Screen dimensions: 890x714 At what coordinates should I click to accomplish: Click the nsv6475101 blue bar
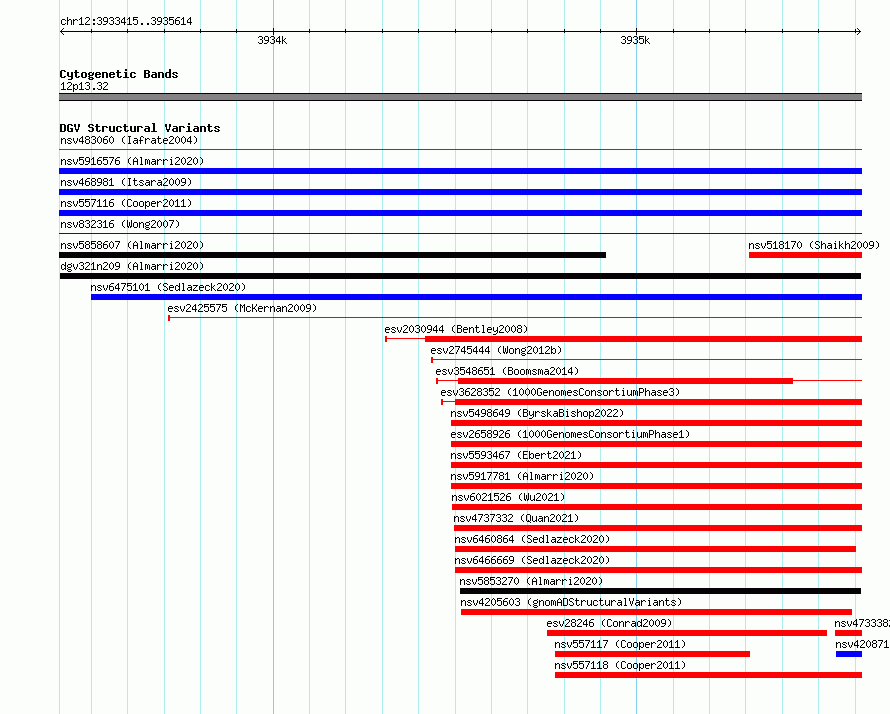(476, 297)
